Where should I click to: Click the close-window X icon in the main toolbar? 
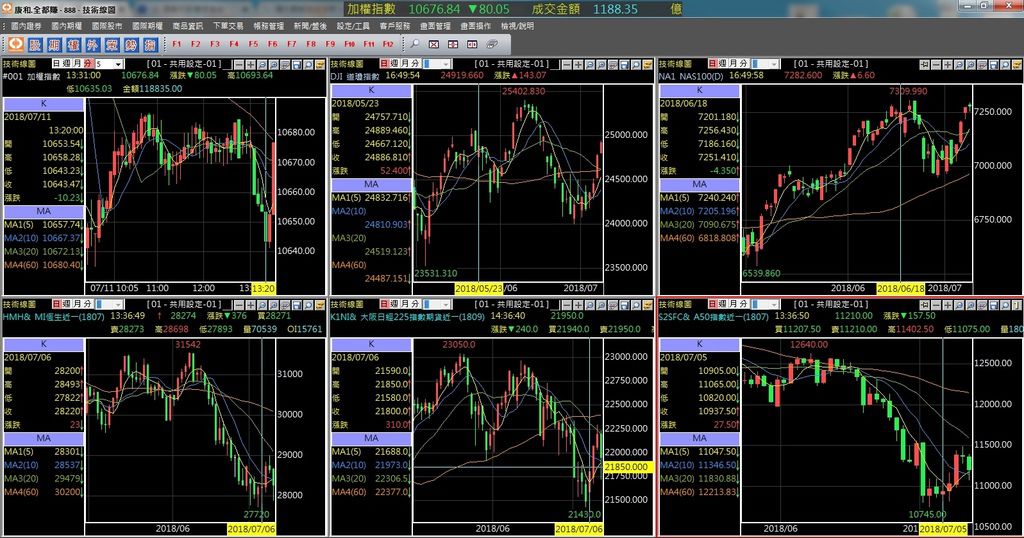pos(434,44)
